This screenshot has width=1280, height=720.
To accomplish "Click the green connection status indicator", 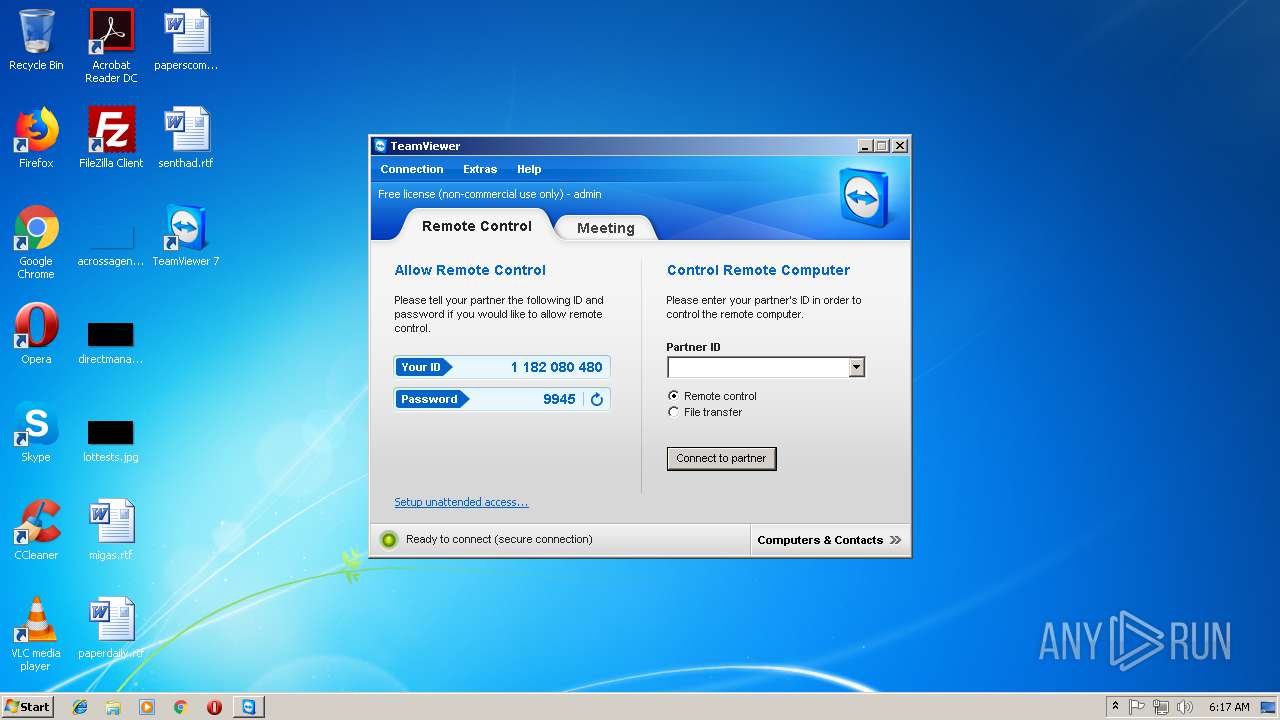I will click(389, 540).
